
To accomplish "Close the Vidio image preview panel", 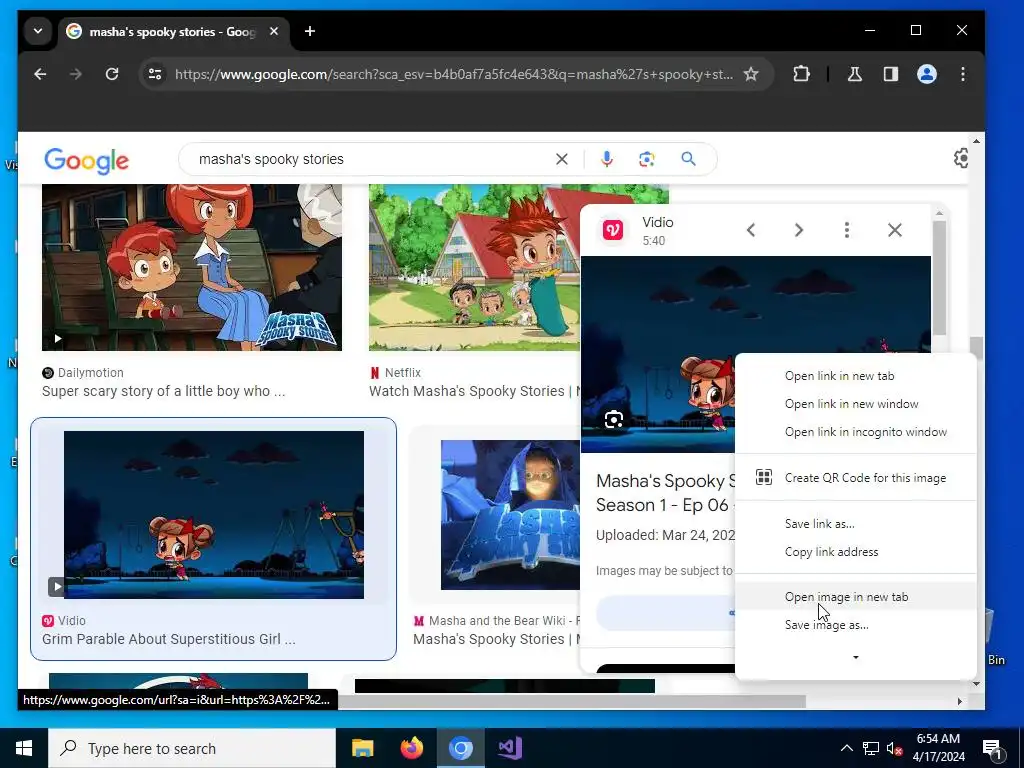I will pos(895,230).
